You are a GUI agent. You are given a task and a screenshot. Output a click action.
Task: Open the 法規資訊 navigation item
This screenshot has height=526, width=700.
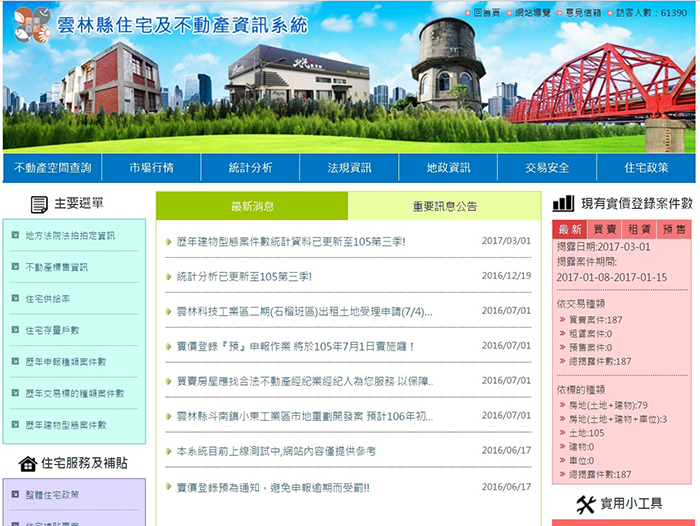[x=350, y=168]
